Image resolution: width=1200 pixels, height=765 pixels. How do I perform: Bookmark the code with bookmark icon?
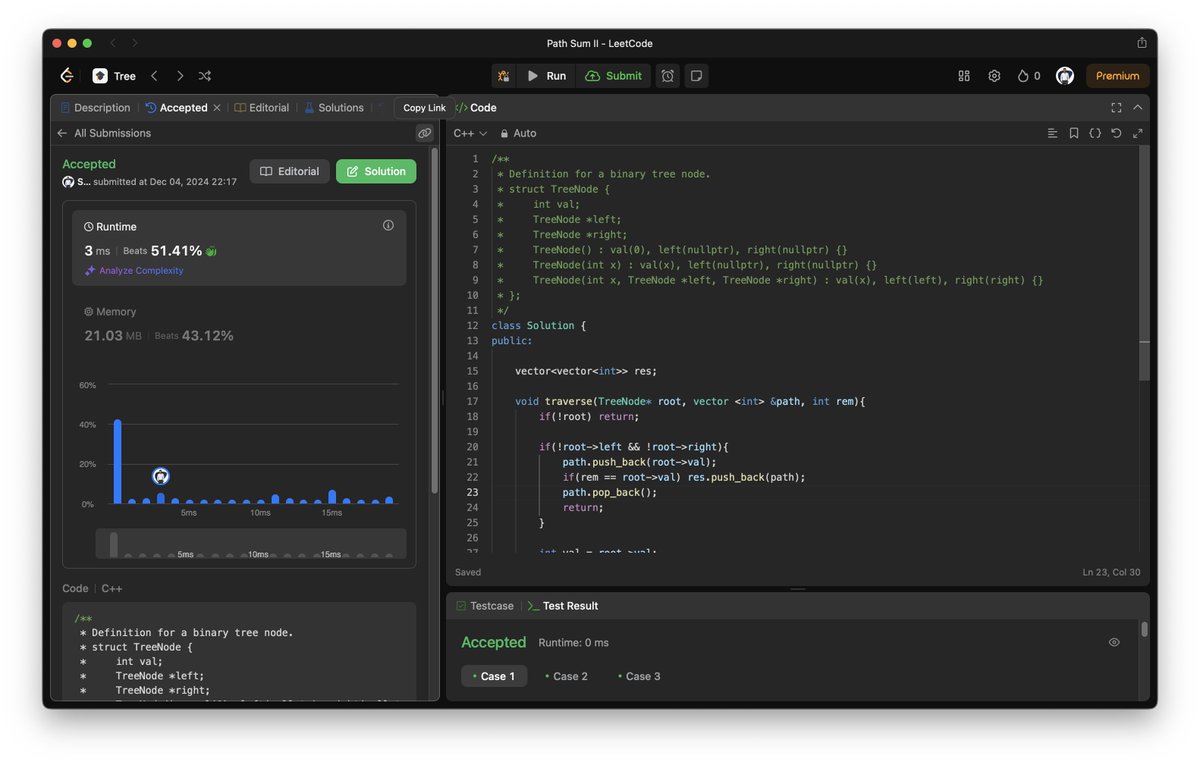(x=1074, y=133)
